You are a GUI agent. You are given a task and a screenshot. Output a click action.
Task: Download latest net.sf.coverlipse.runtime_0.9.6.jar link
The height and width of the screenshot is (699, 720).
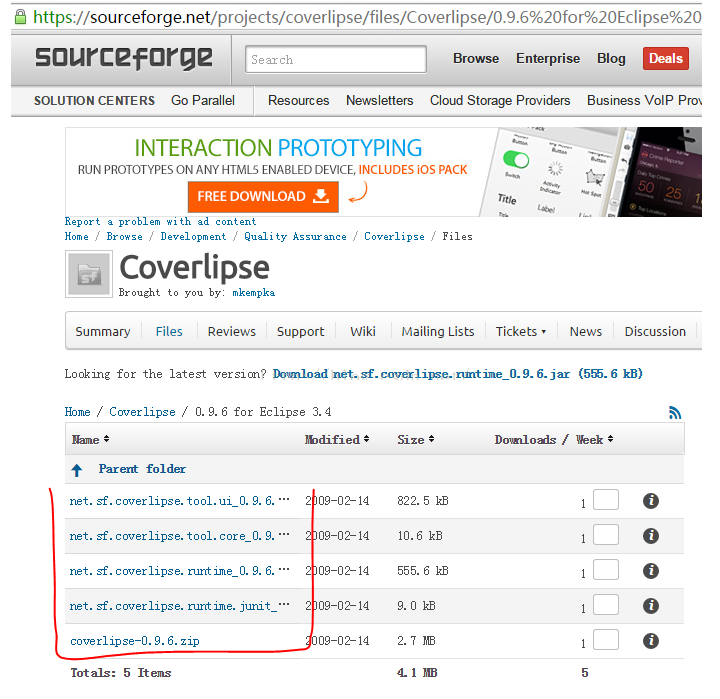point(458,374)
